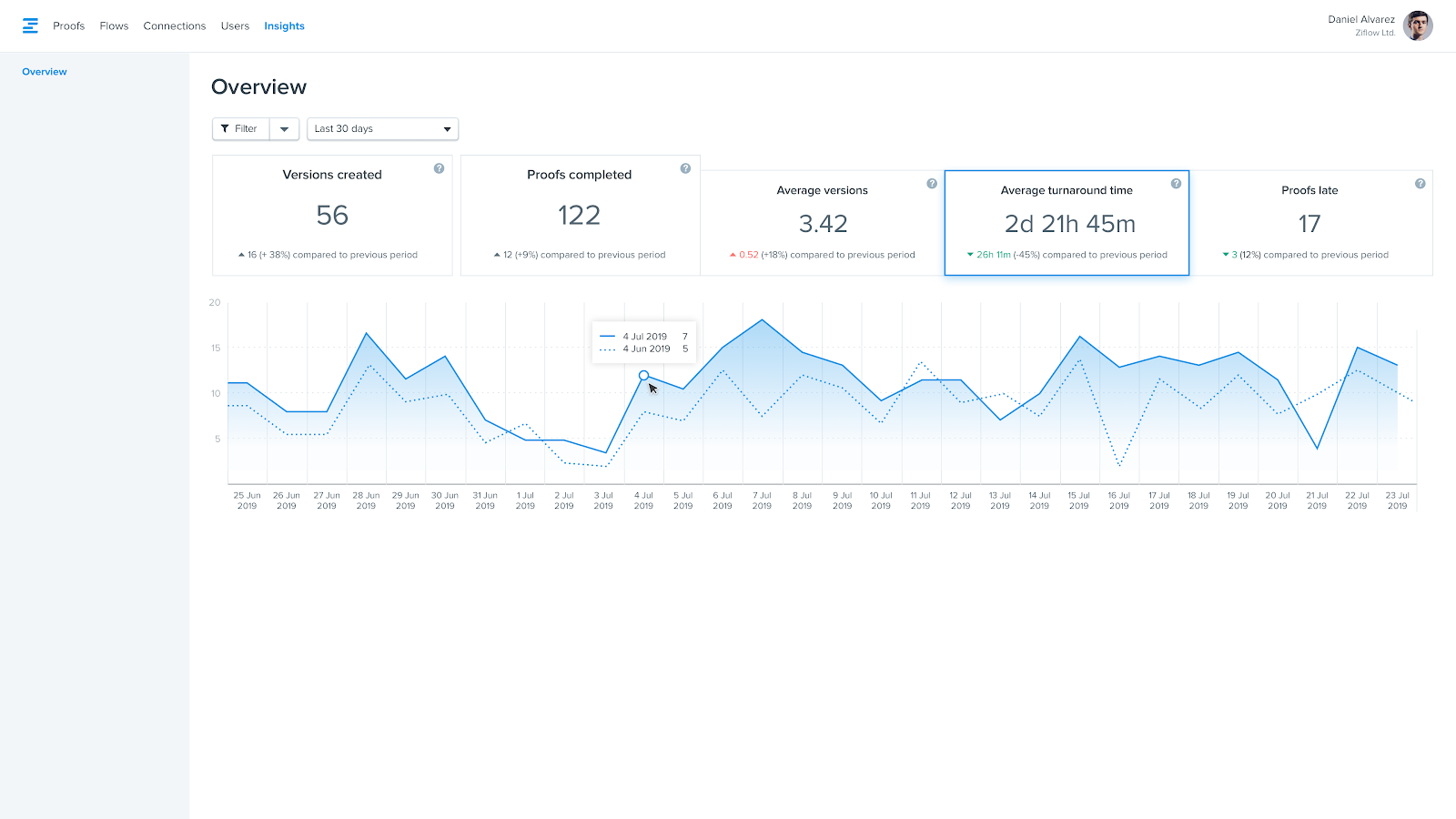Open the Proofs late help tooltip
This screenshot has width=1456, height=819.
pyautogui.click(x=1420, y=184)
